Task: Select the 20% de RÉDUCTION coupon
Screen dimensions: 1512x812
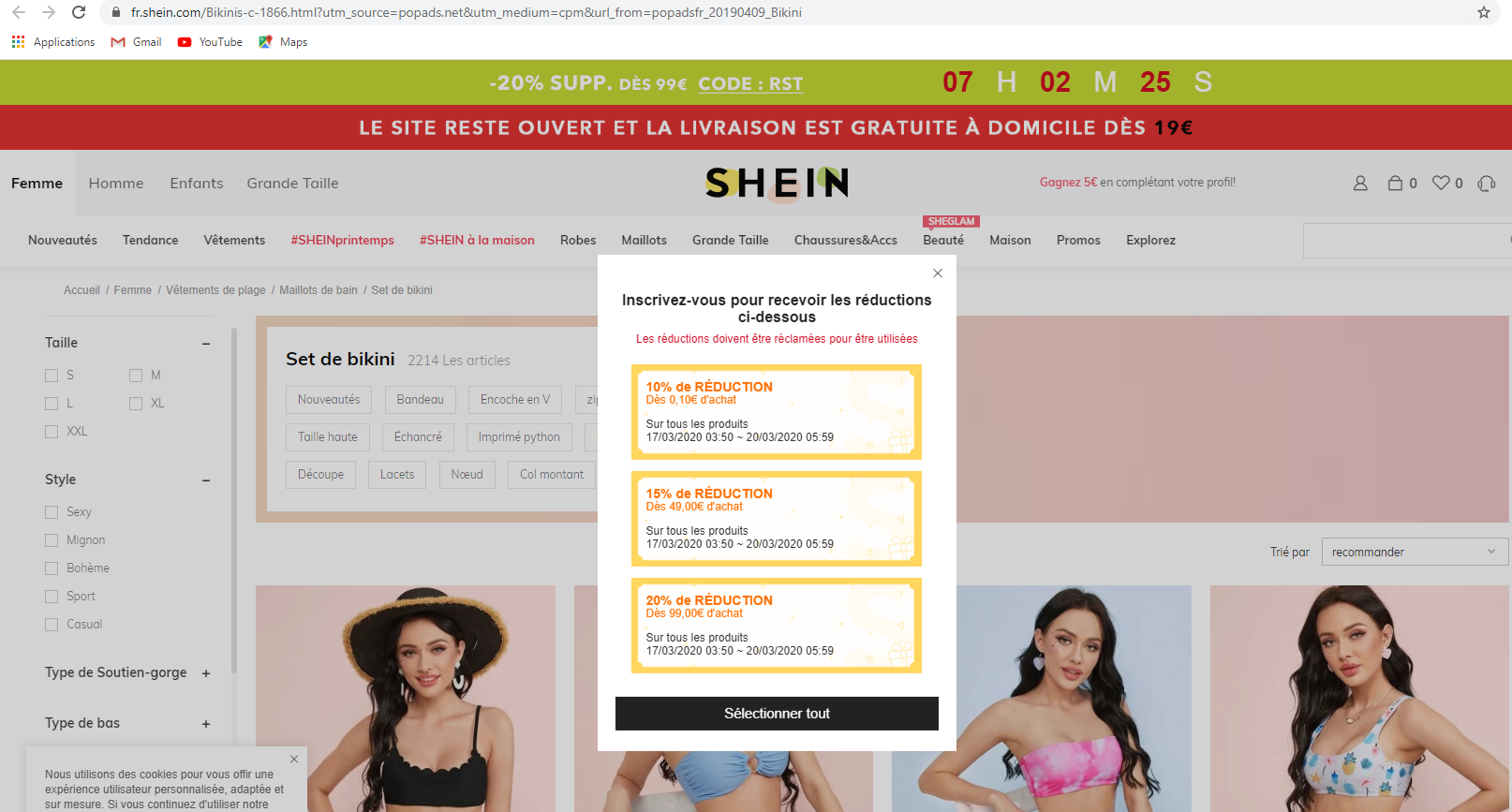Action: 777,626
